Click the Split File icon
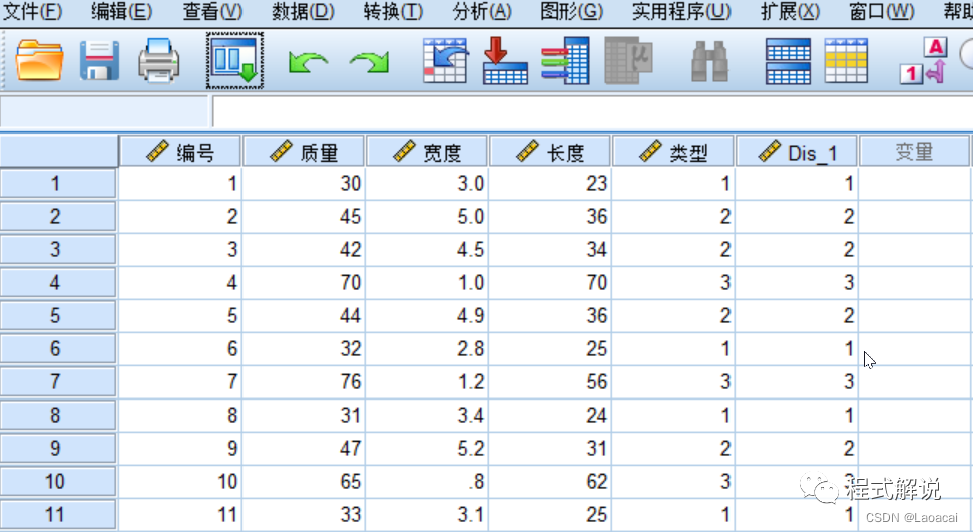The width and height of the screenshot is (973, 532). (x=788, y=61)
